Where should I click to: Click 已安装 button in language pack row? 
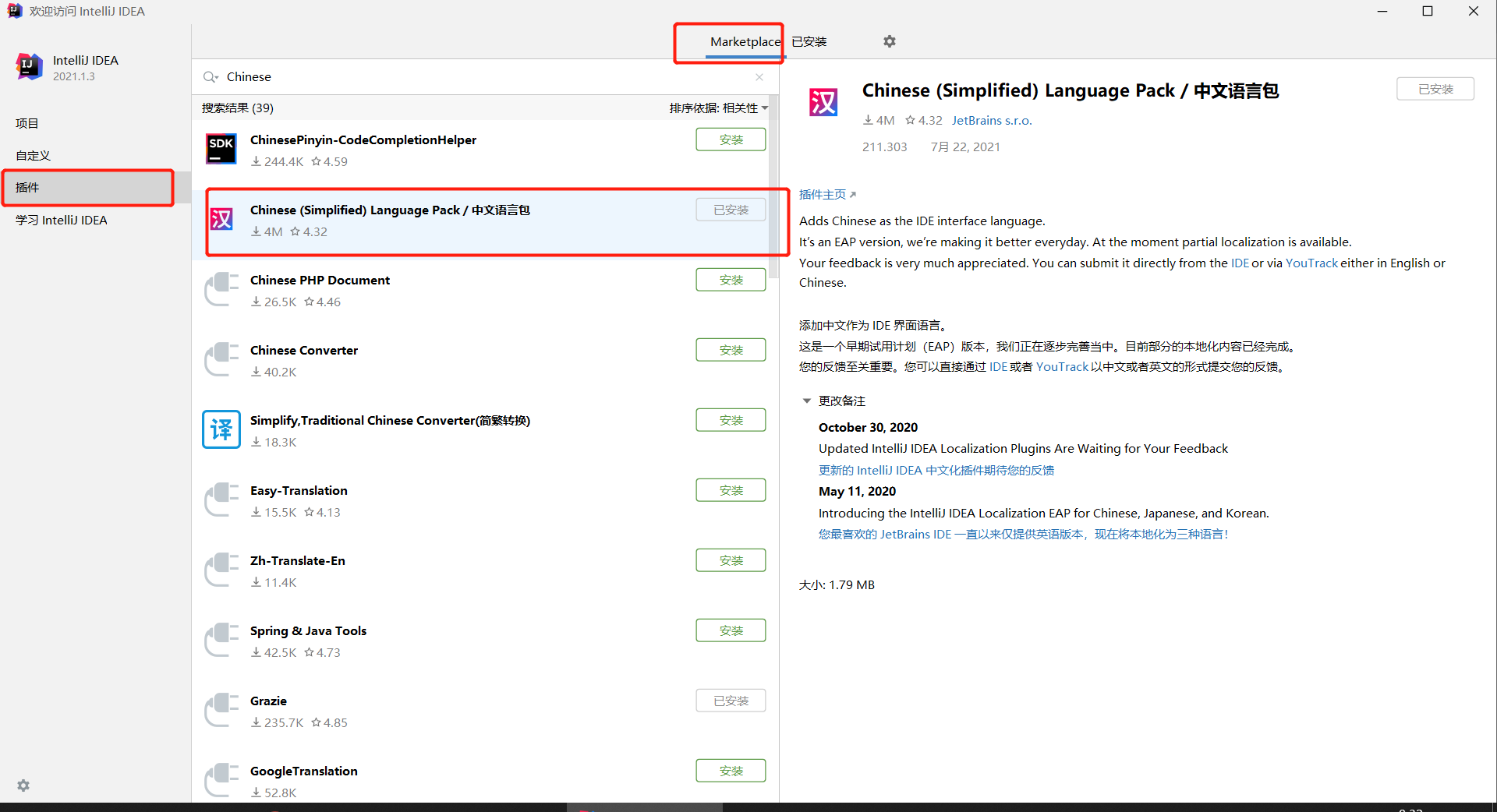click(731, 210)
